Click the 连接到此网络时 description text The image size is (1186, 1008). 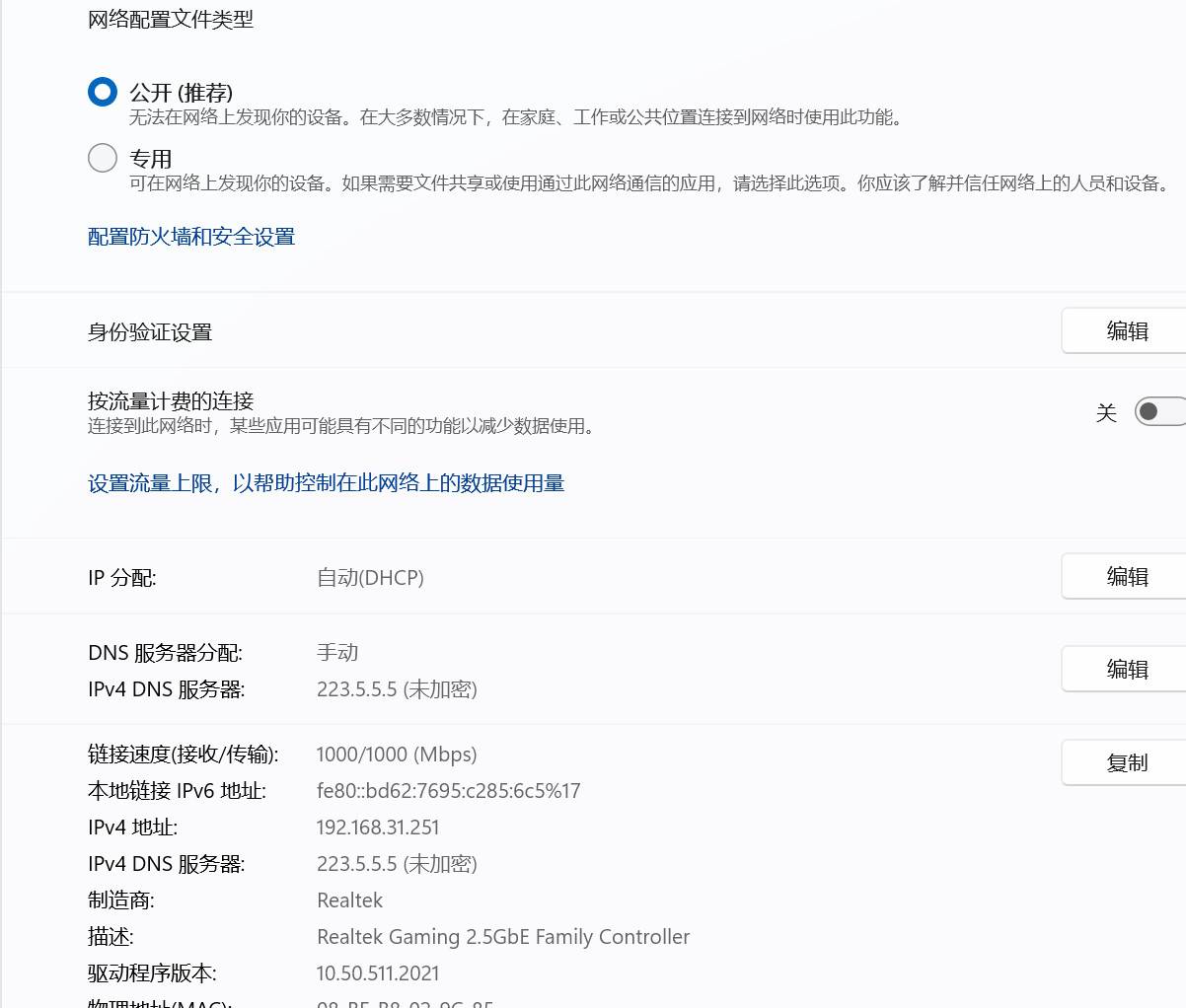tap(342, 426)
